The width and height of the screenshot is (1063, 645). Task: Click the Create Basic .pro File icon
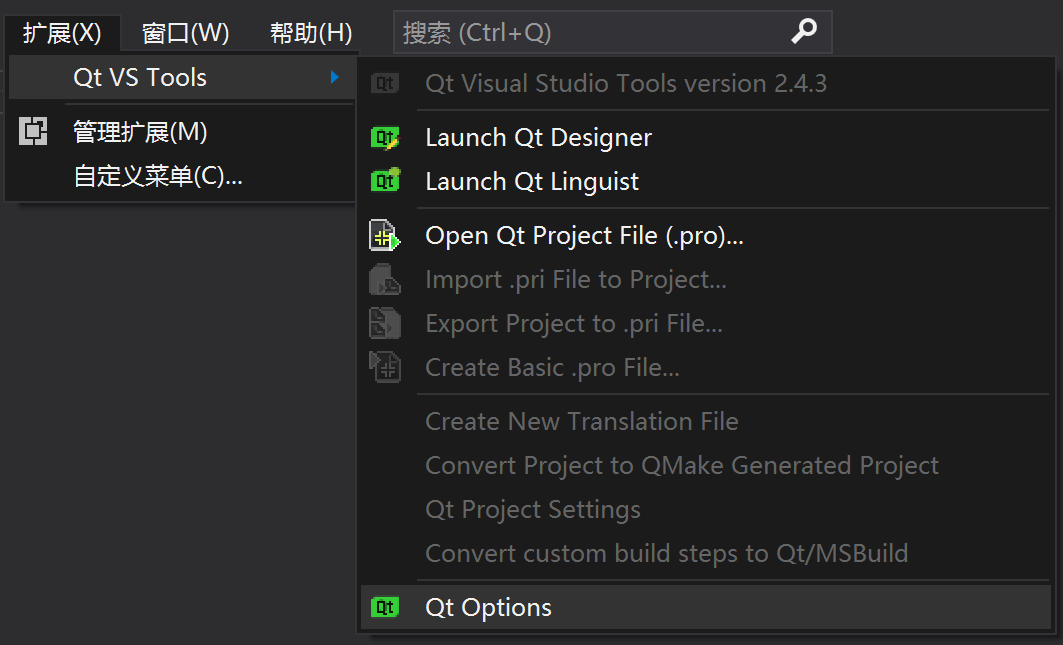(x=385, y=367)
